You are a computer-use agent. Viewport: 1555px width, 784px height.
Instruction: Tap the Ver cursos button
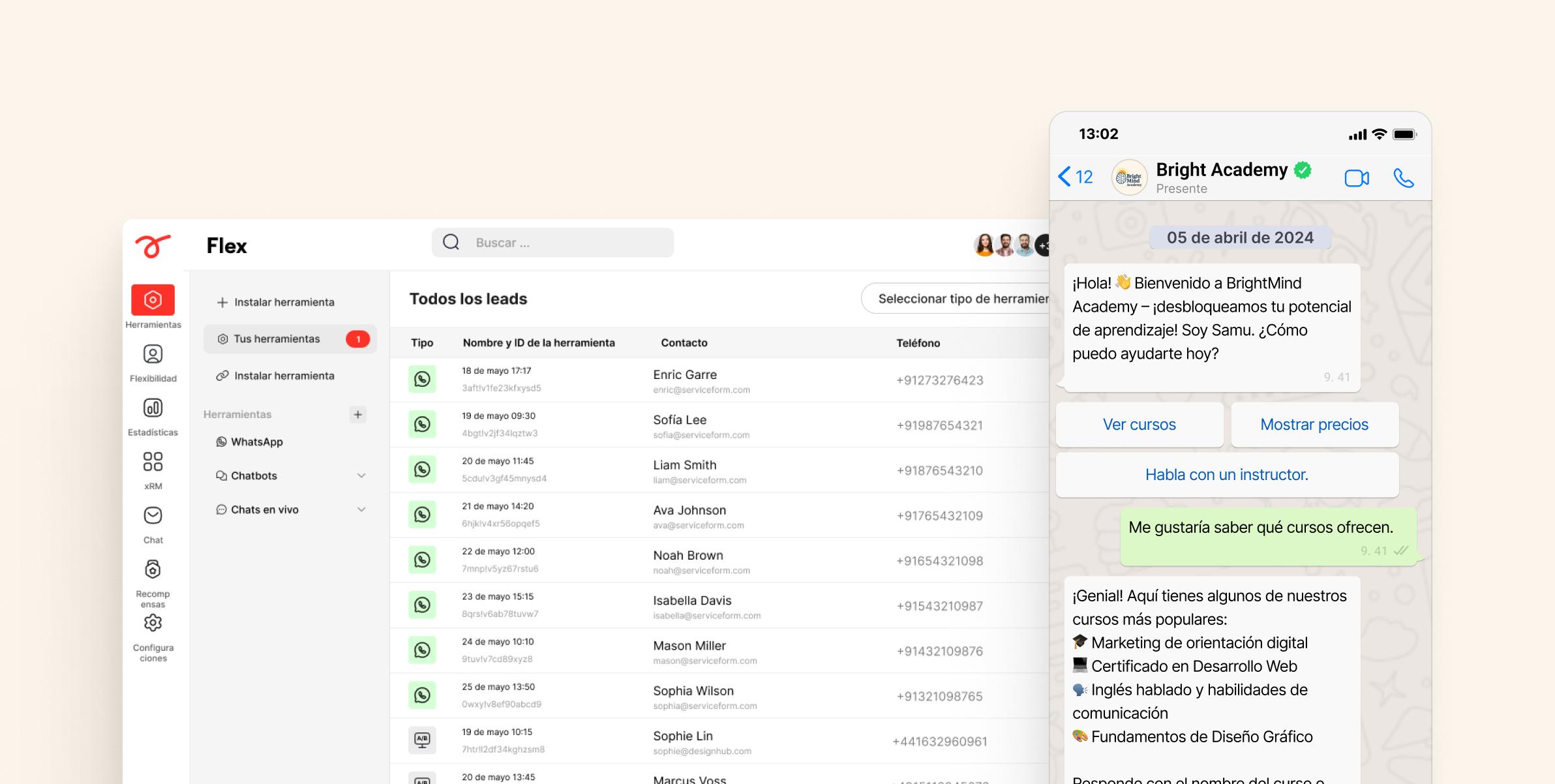tap(1140, 425)
